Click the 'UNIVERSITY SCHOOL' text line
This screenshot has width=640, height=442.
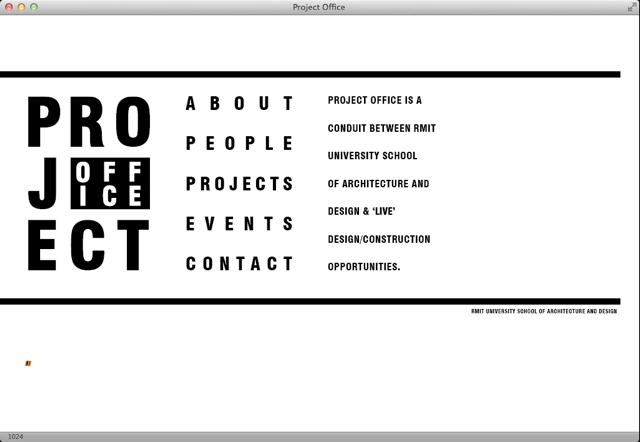(x=372, y=156)
